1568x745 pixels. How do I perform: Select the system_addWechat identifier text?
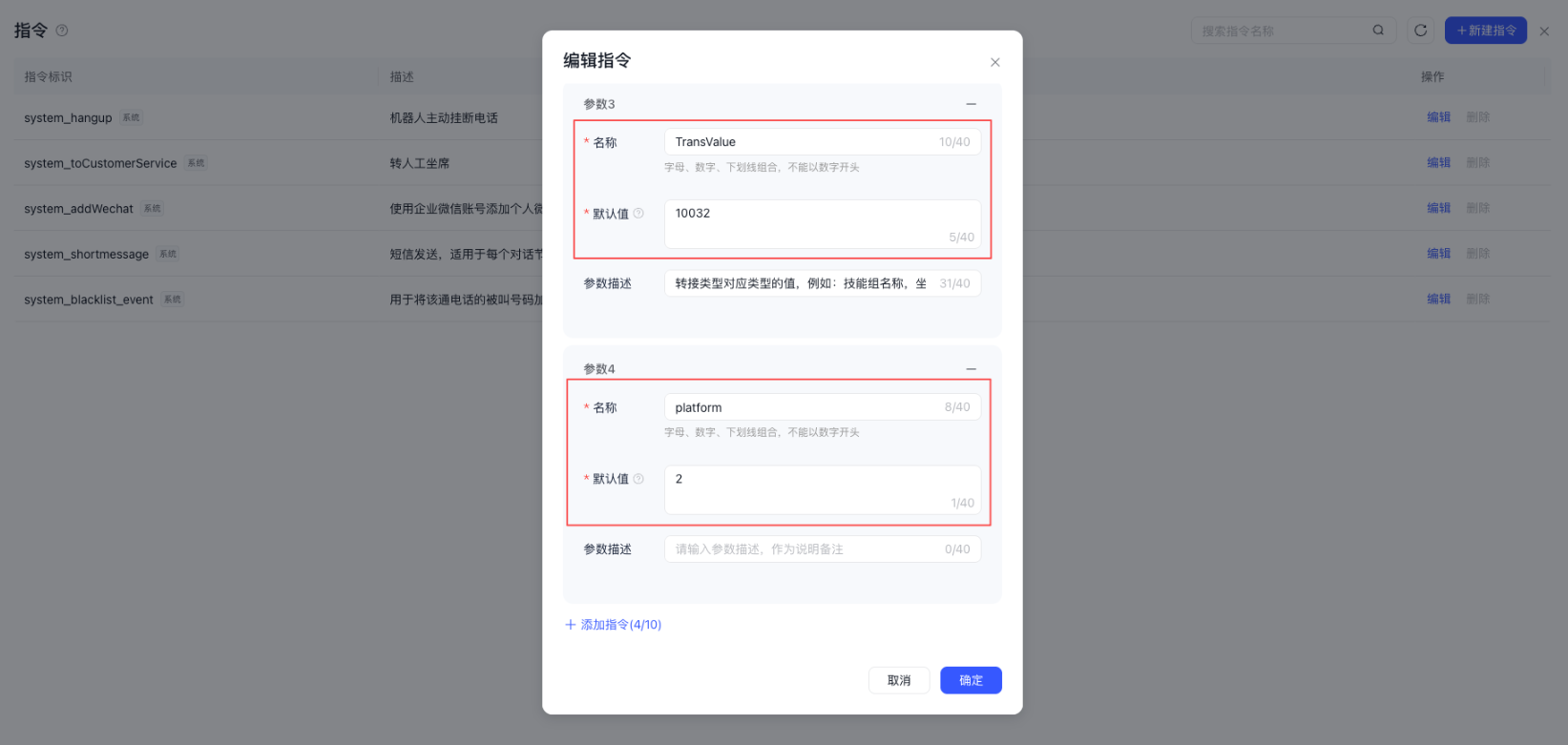coord(78,209)
